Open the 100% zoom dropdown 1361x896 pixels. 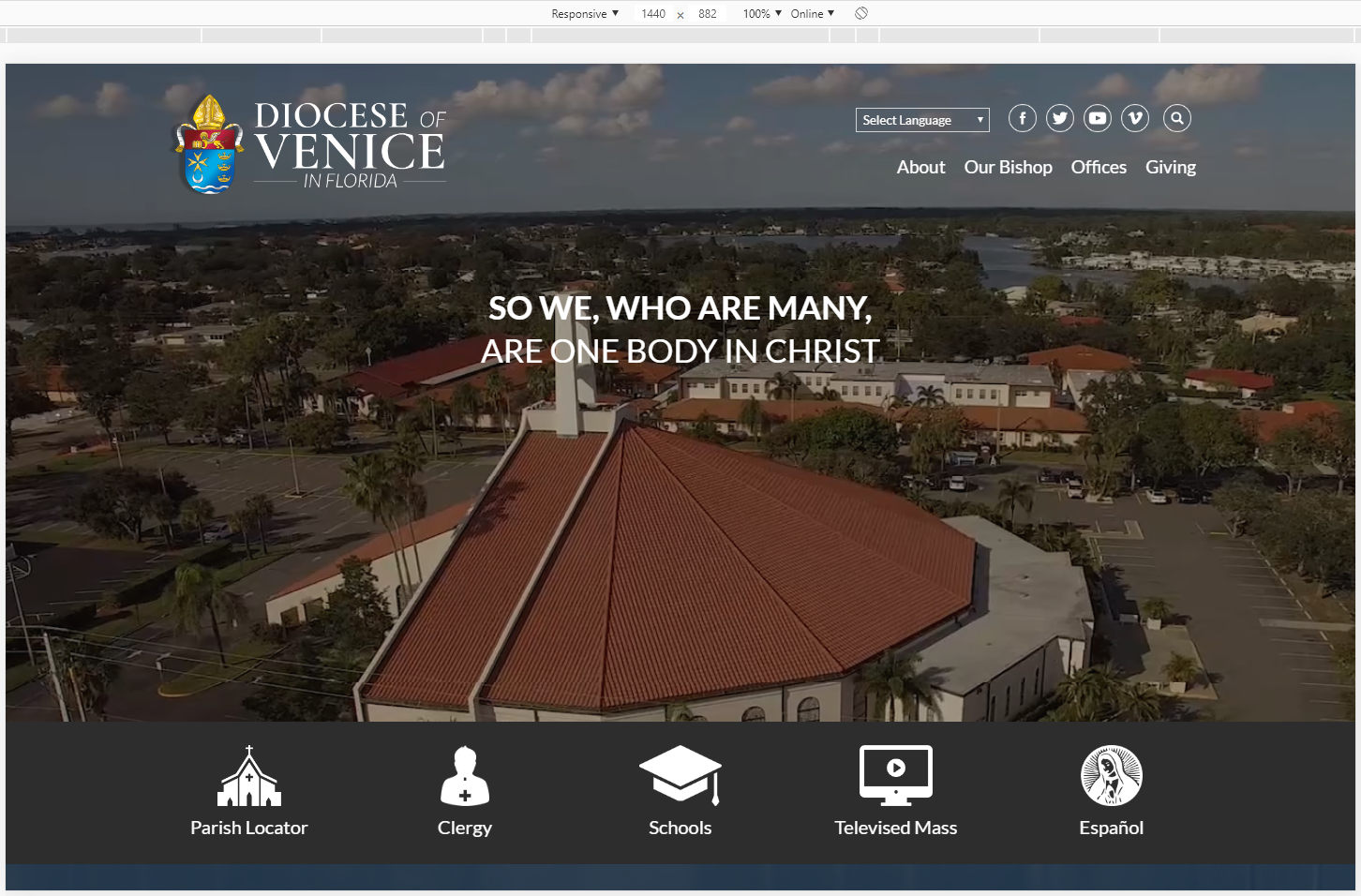[x=762, y=14]
